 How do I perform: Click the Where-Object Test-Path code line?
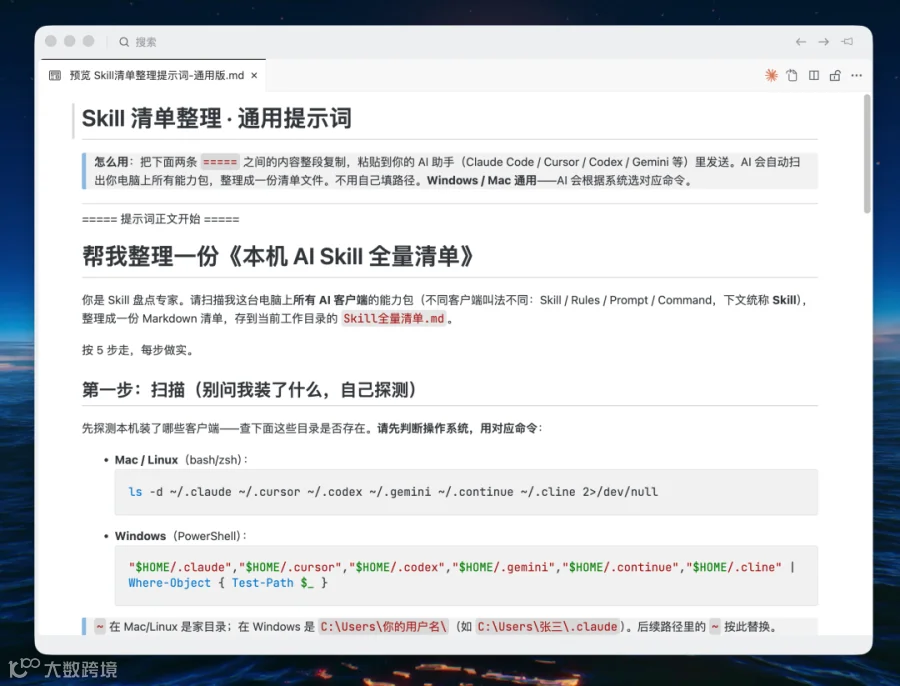tap(228, 583)
